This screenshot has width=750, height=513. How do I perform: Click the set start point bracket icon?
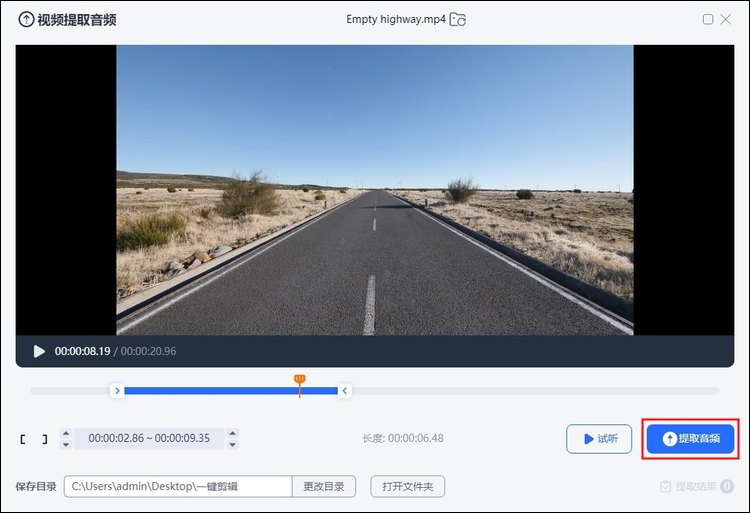tap(23, 439)
